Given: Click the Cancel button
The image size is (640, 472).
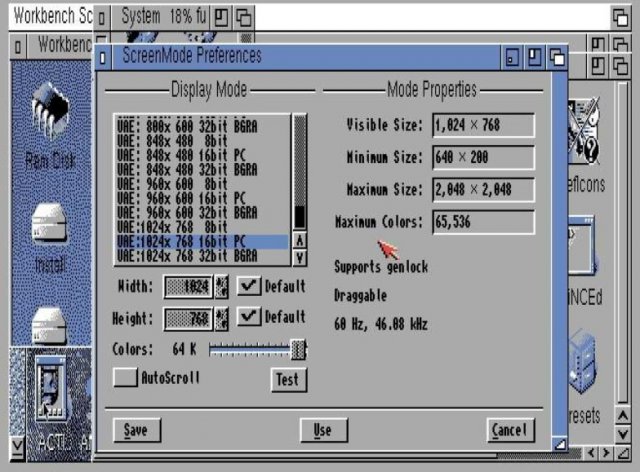Looking at the screenshot, I should [x=511, y=430].
